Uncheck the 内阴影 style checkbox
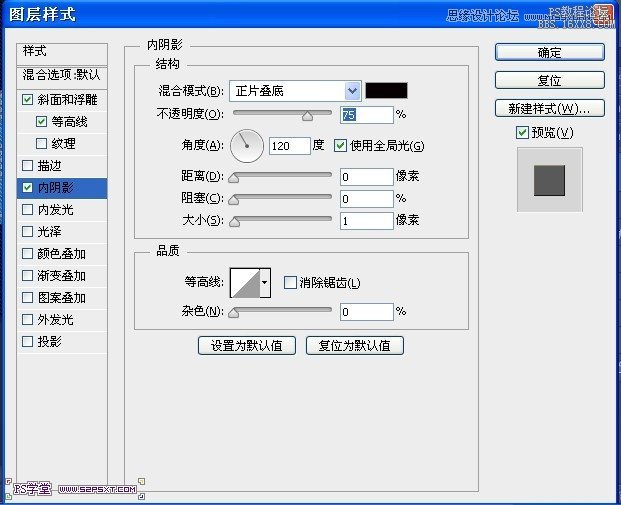Screen dimensions: 621x505 click(27, 187)
